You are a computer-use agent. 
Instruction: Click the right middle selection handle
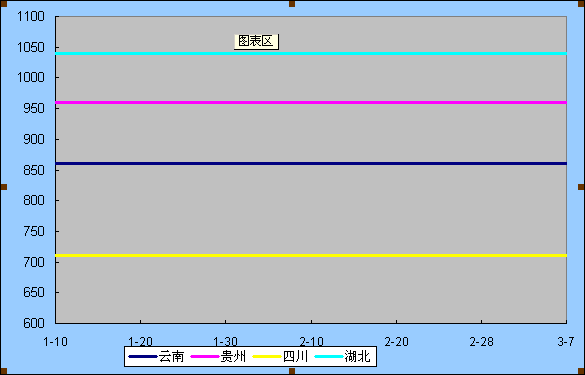click(581, 187)
